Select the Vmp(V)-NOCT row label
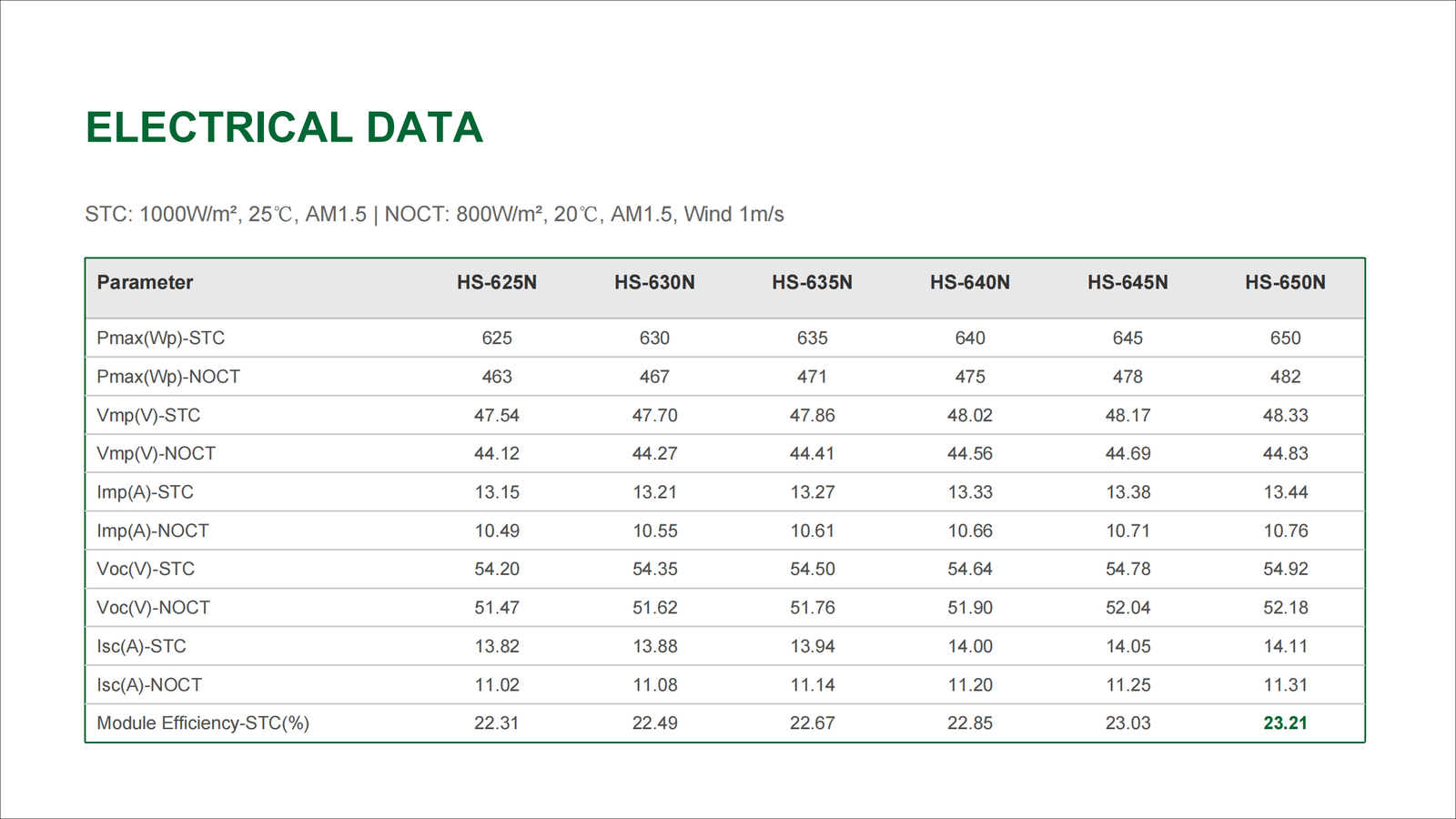The width and height of the screenshot is (1456, 819). 157,454
